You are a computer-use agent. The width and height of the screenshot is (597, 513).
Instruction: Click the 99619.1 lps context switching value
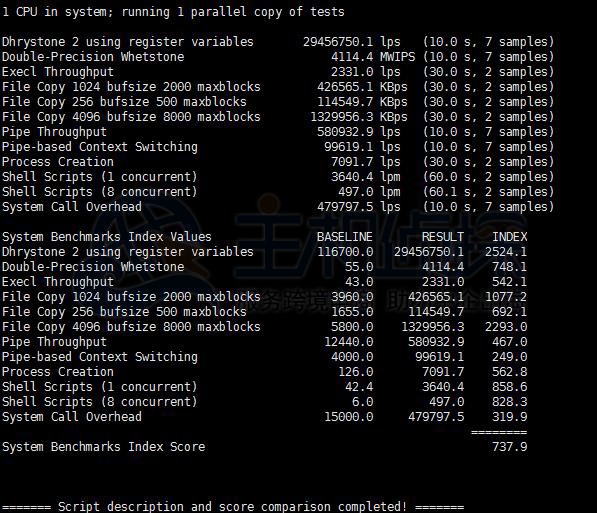click(x=362, y=147)
